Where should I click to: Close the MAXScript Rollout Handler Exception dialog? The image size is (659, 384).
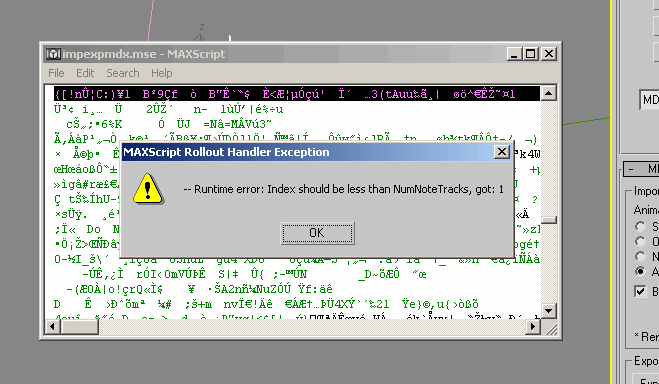(x=501, y=152)
